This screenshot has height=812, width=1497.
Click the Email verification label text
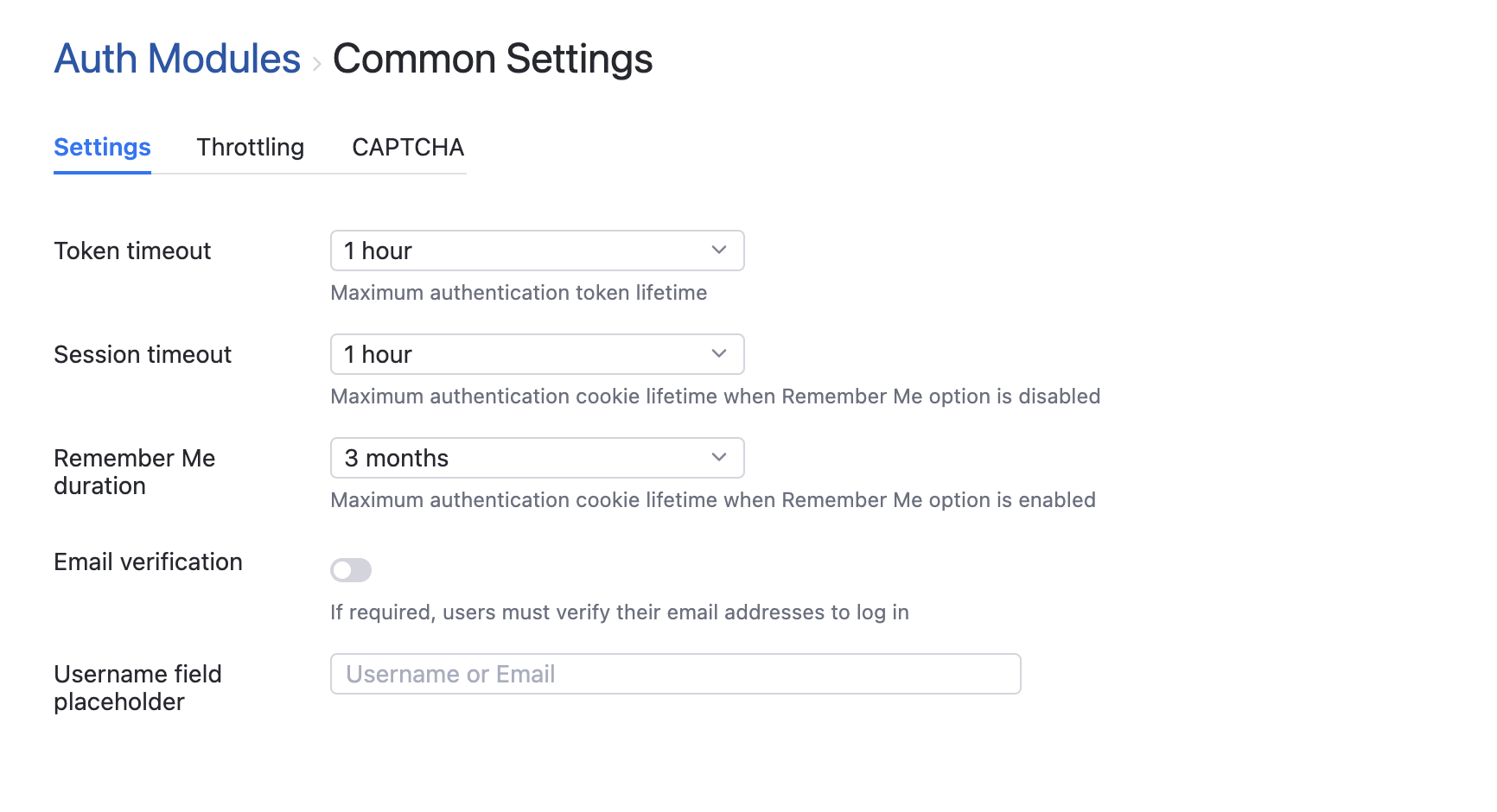coord(148,561)
